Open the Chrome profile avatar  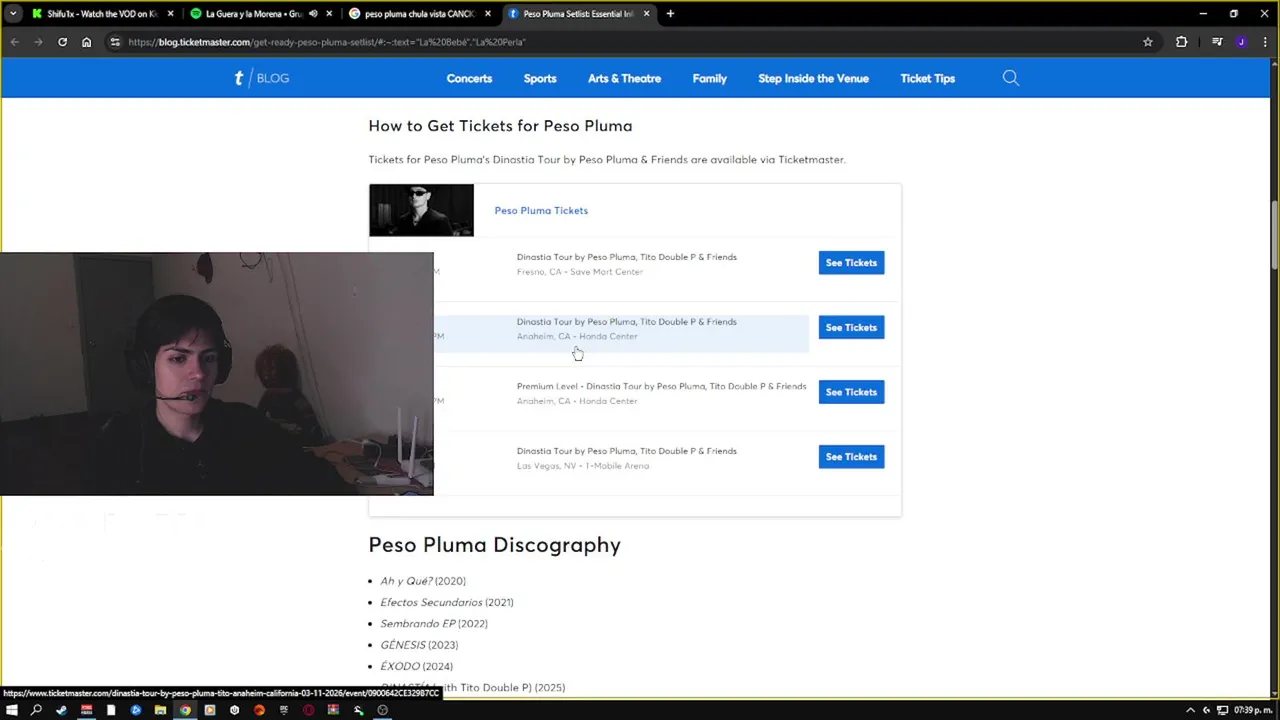point(1241,42)
